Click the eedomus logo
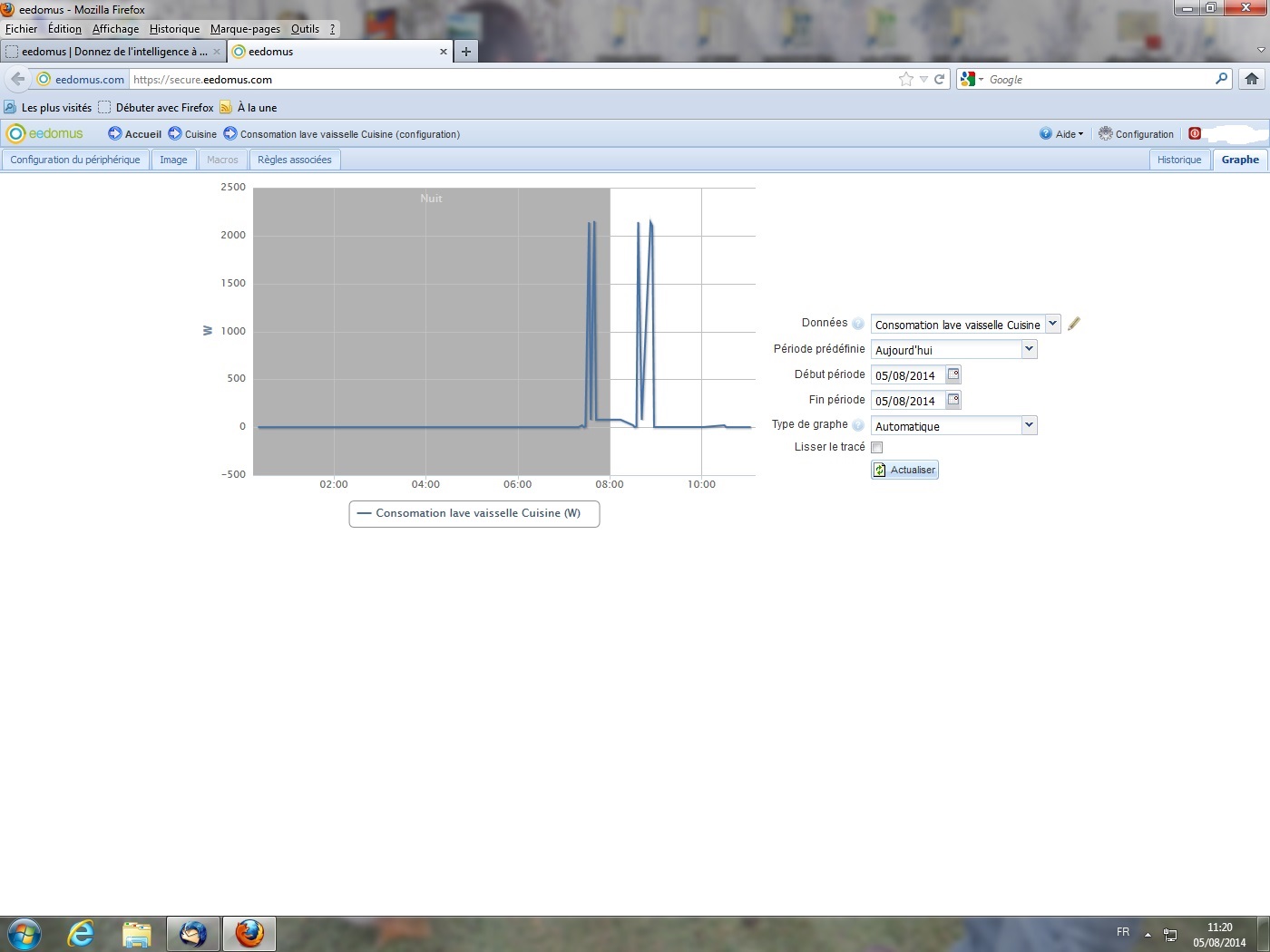The height and width of the screenshot is (952, 1270). click(x=45, y=134)
